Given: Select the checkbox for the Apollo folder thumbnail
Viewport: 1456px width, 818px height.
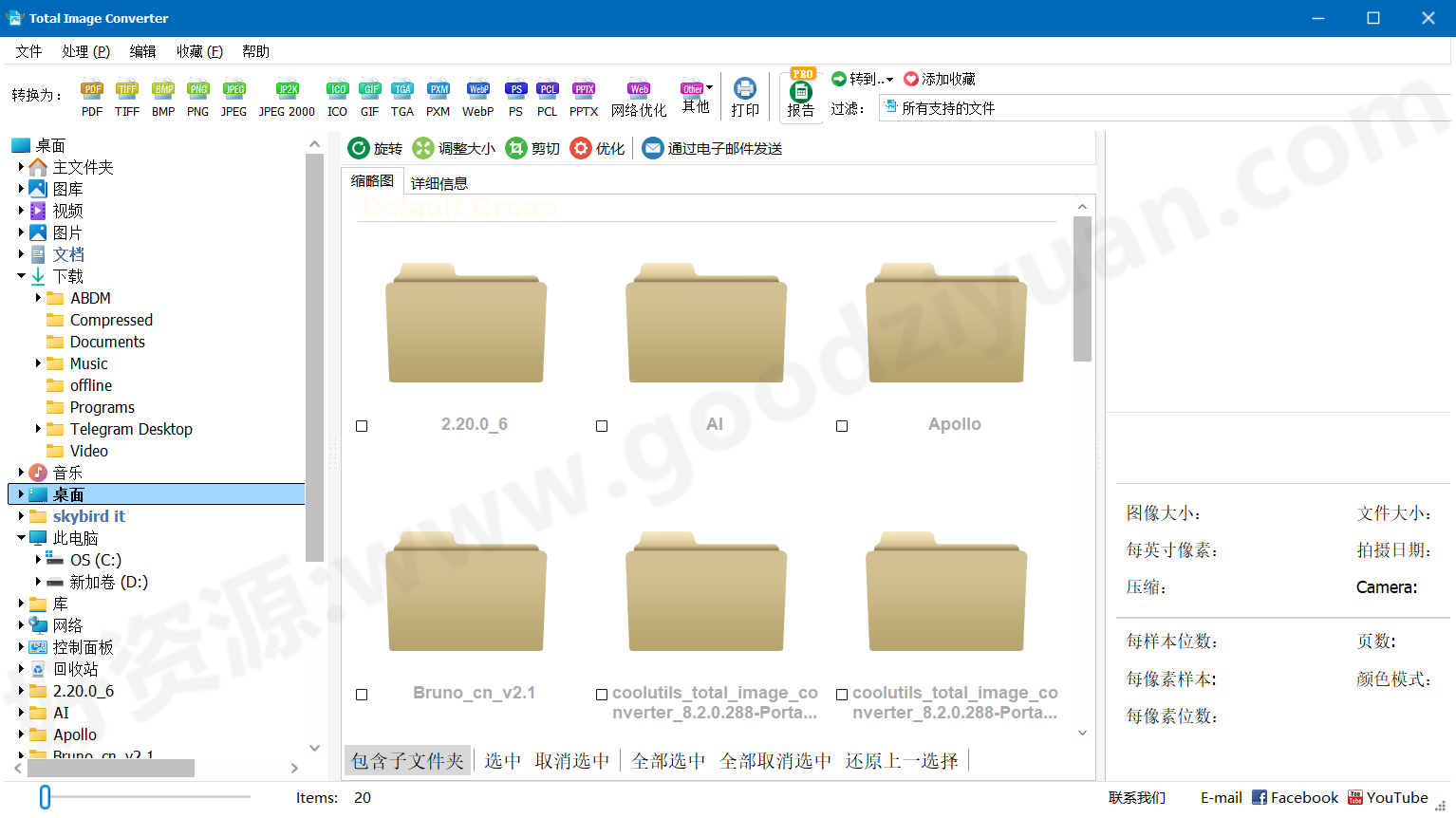Looking at the screenshot, I should [842, 426].
